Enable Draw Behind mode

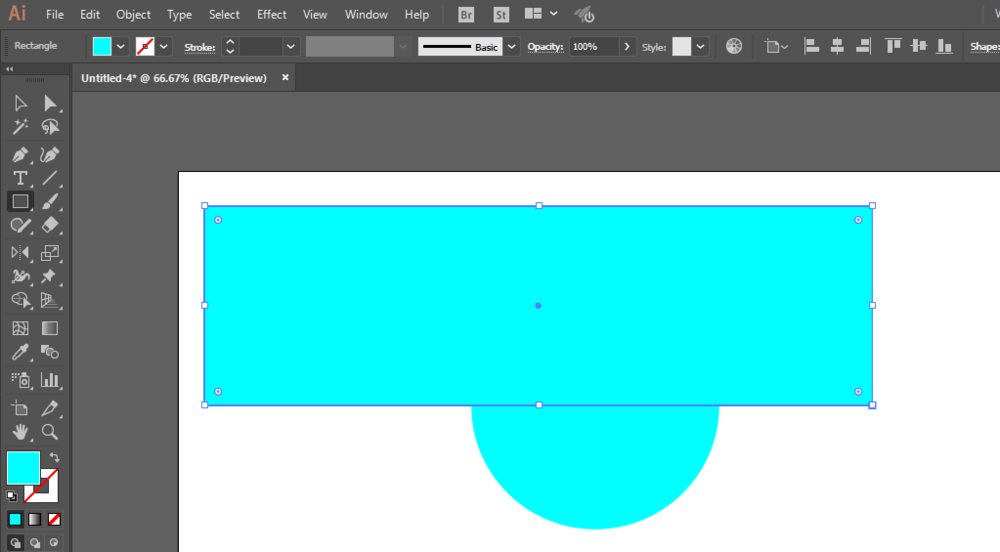pyautogui.click(x=34, y=543)
